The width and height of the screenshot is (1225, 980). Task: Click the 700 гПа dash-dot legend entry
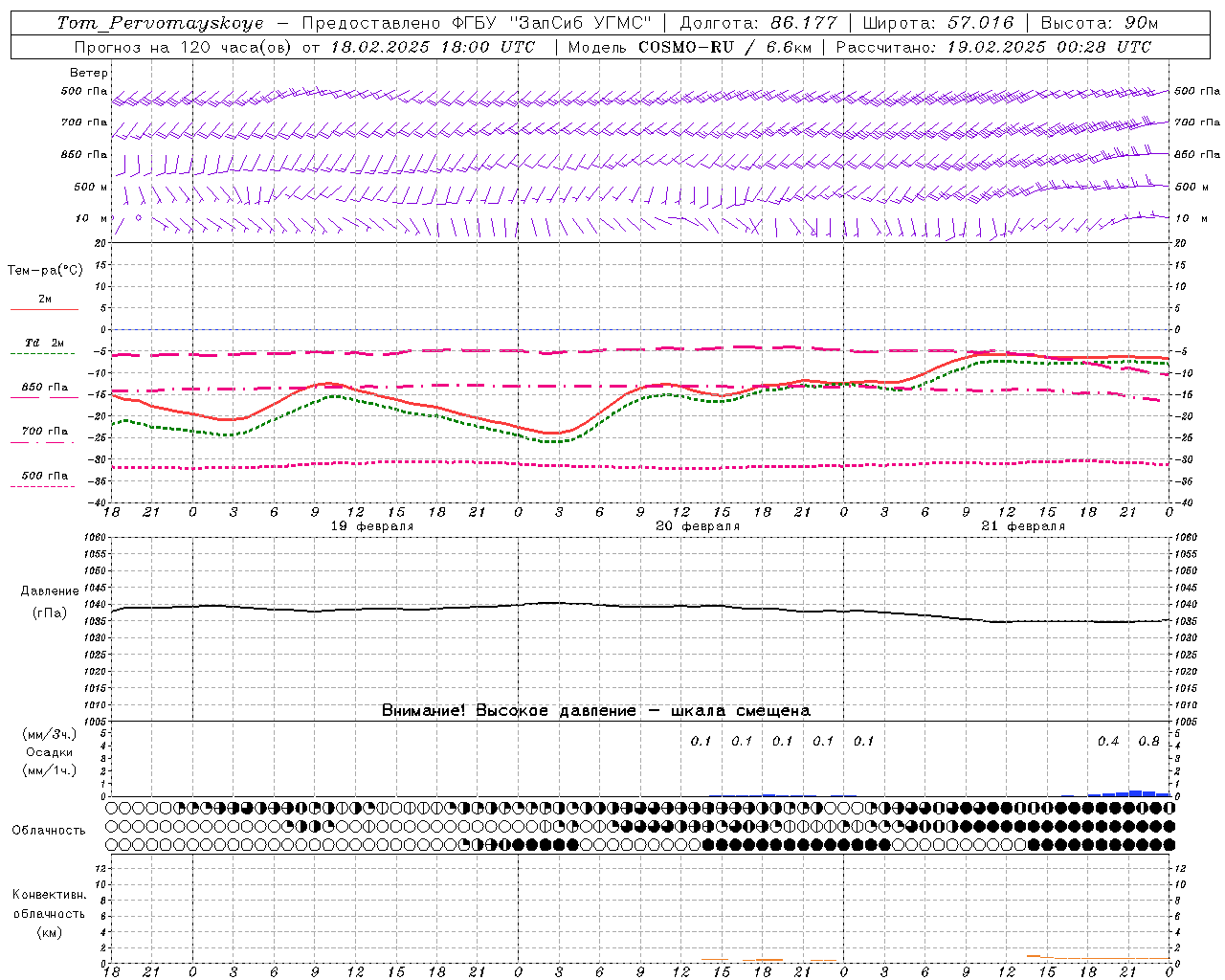pos(45,432)
